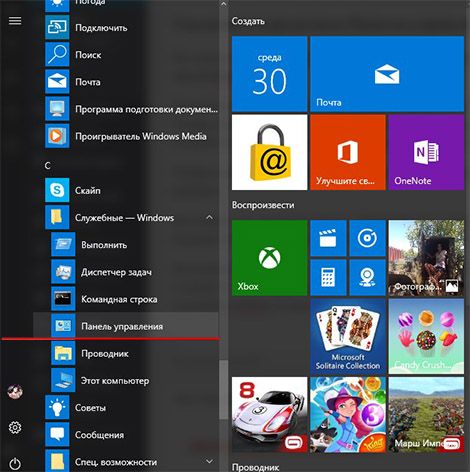
Task: Open the Movies & TV small tile
Action: (328, 238)
